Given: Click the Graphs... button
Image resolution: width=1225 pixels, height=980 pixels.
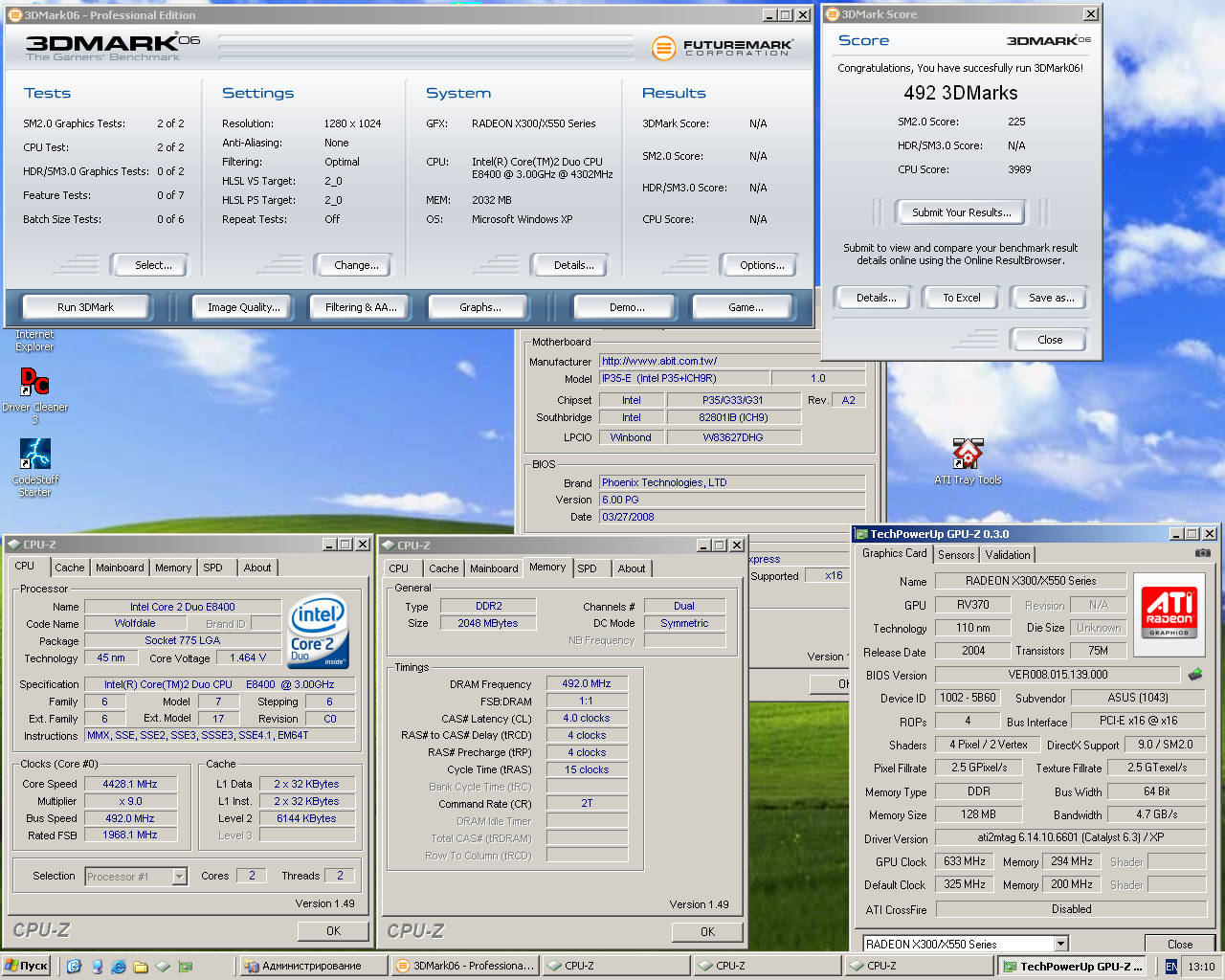Looking at the screenshot, I should coord(480,307).
